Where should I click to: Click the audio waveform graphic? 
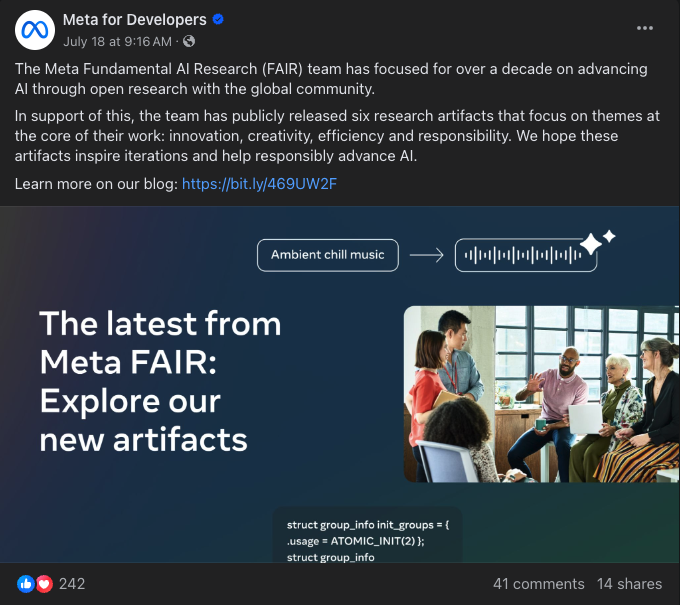[523, 255]
